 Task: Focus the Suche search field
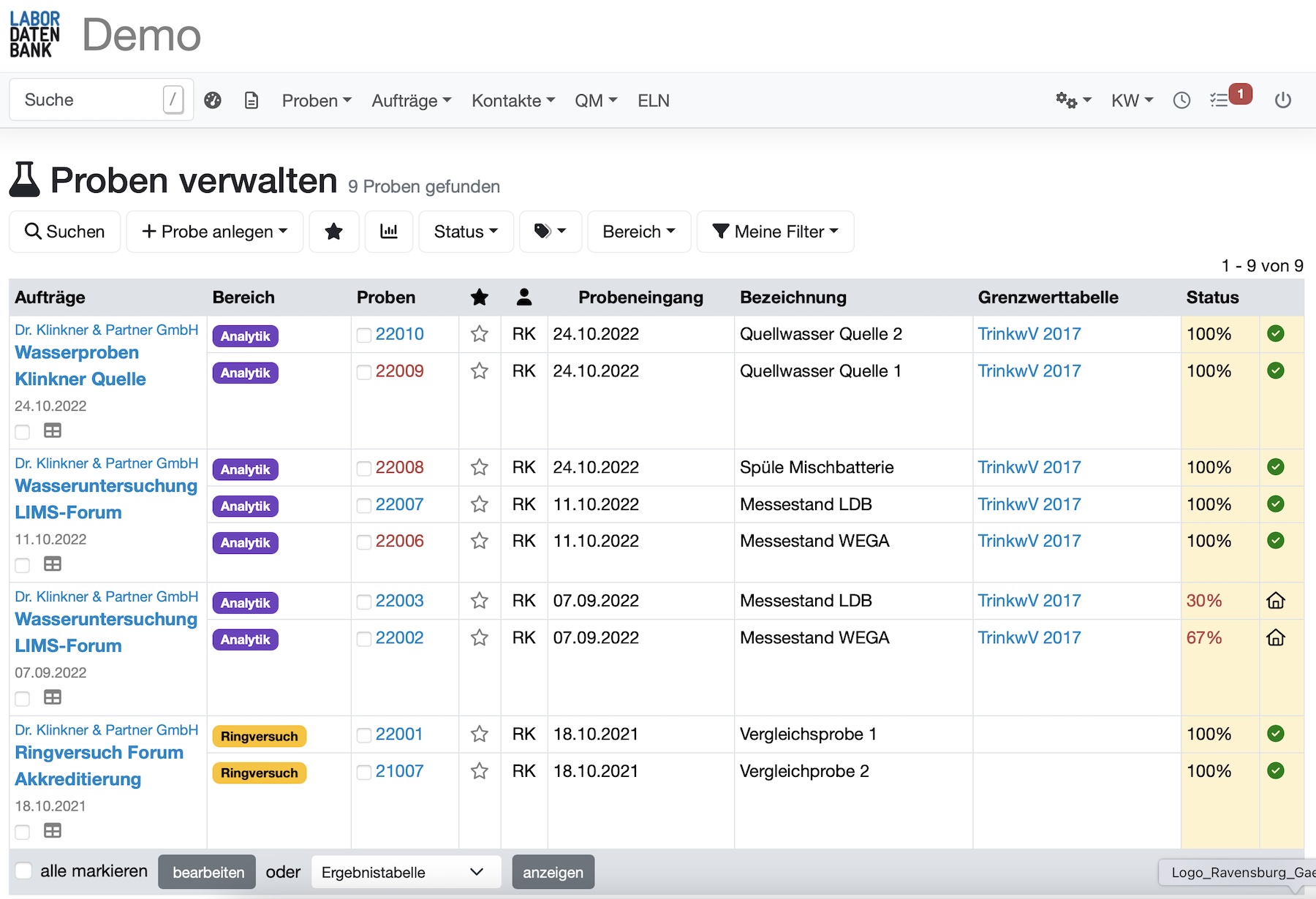click(x=88, y=100)
